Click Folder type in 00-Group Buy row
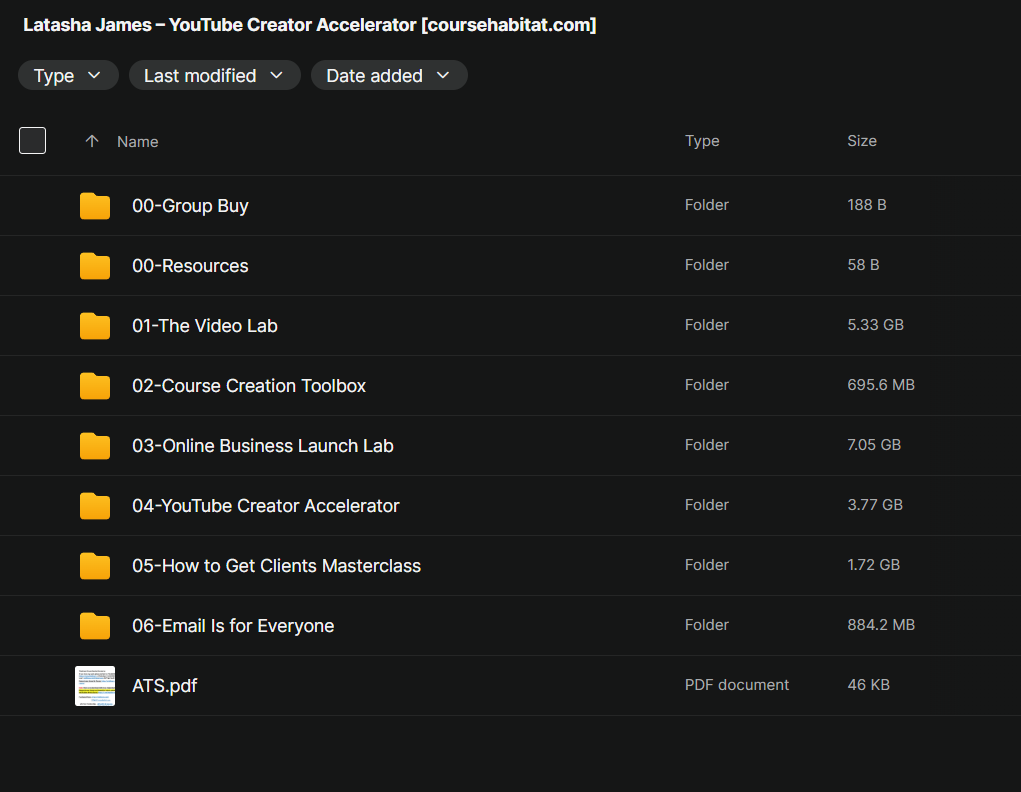 [706, 205]
